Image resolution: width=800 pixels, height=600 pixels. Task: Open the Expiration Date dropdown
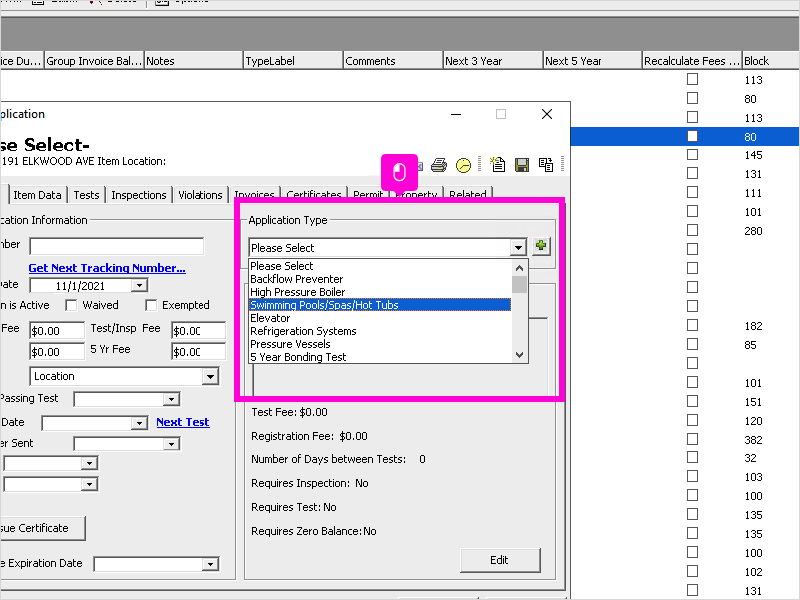point(210,564)
